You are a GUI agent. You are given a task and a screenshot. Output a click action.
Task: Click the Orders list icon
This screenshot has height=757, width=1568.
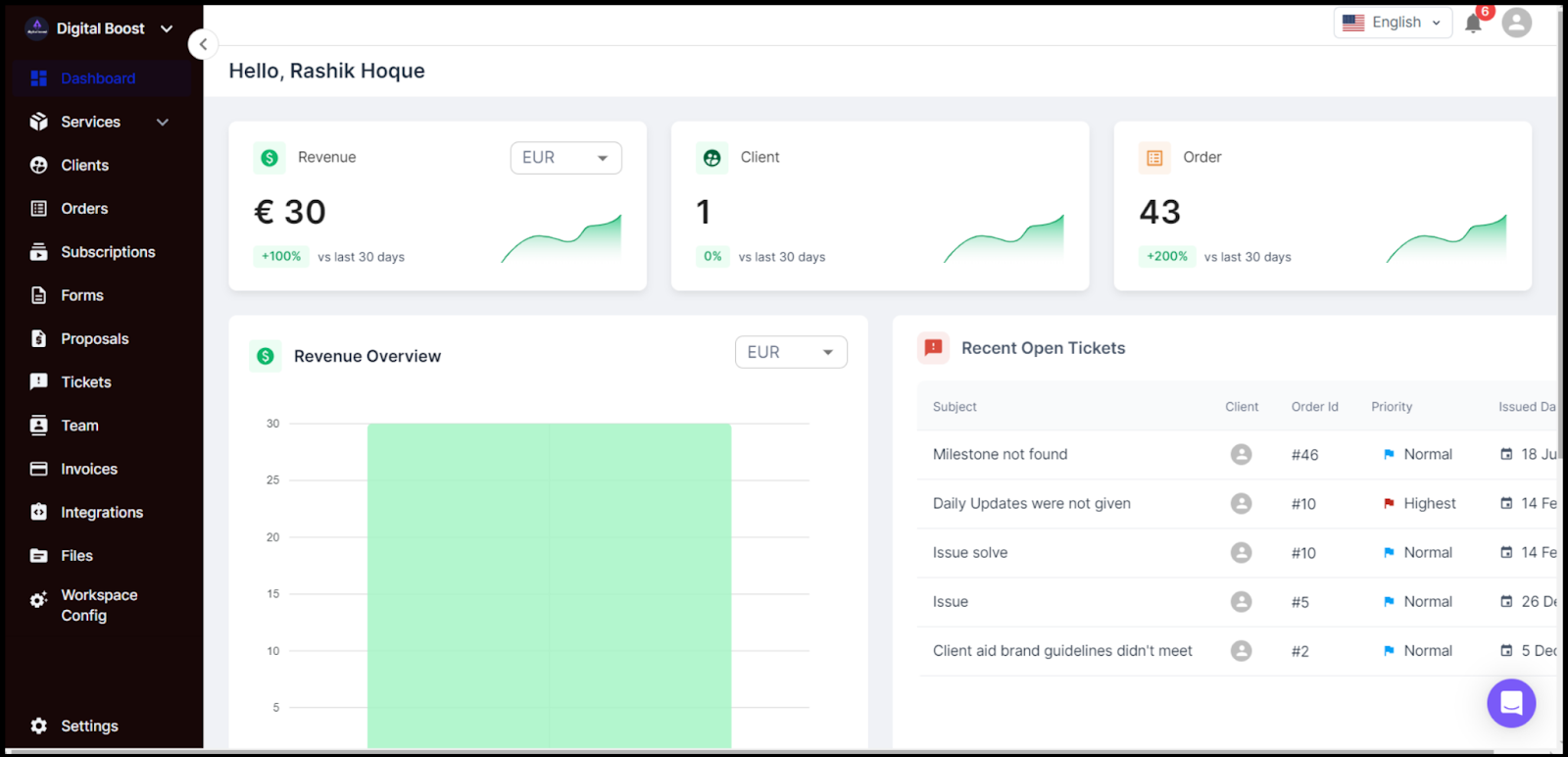click(38, 208)
